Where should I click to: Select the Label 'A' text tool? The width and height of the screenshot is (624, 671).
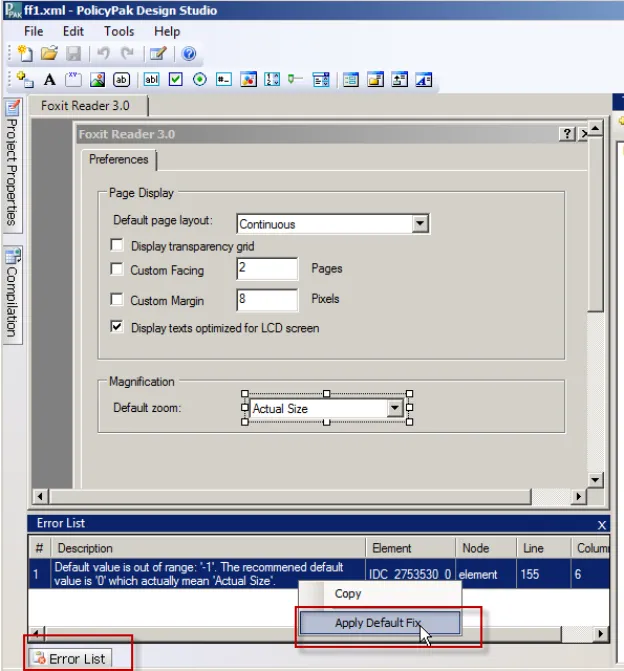(50, 80)
